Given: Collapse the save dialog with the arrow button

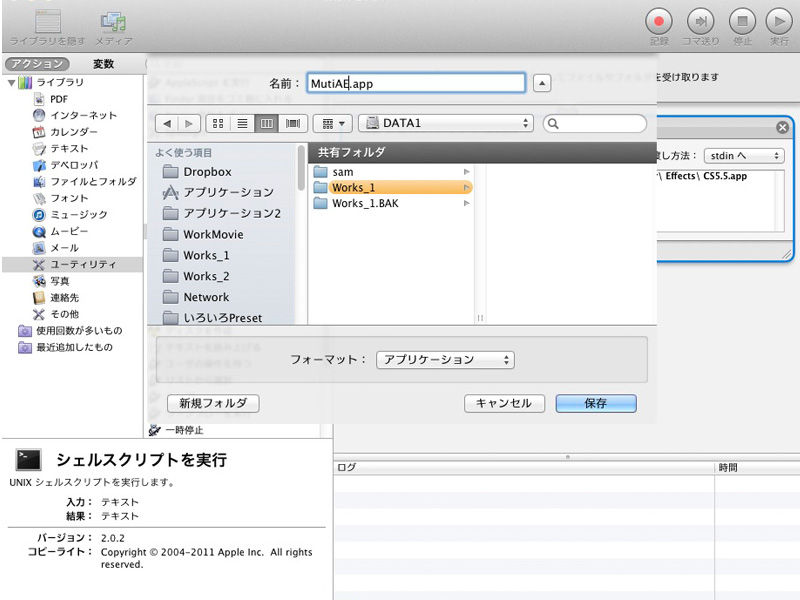Looking at the screenshot, I should pyautogui.click(x=541, y=83).
